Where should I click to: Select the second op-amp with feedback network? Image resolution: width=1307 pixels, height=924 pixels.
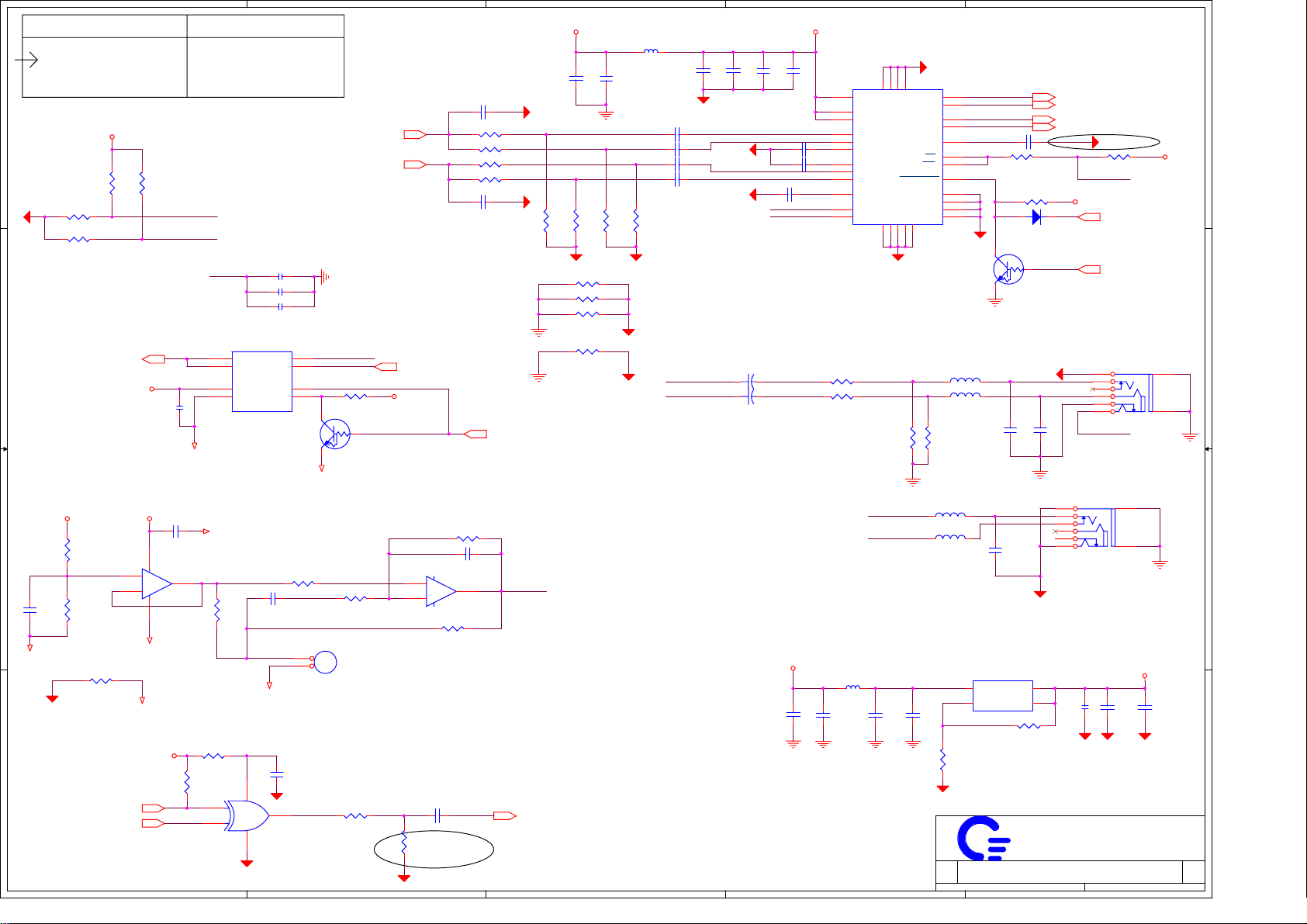(441, 591)
